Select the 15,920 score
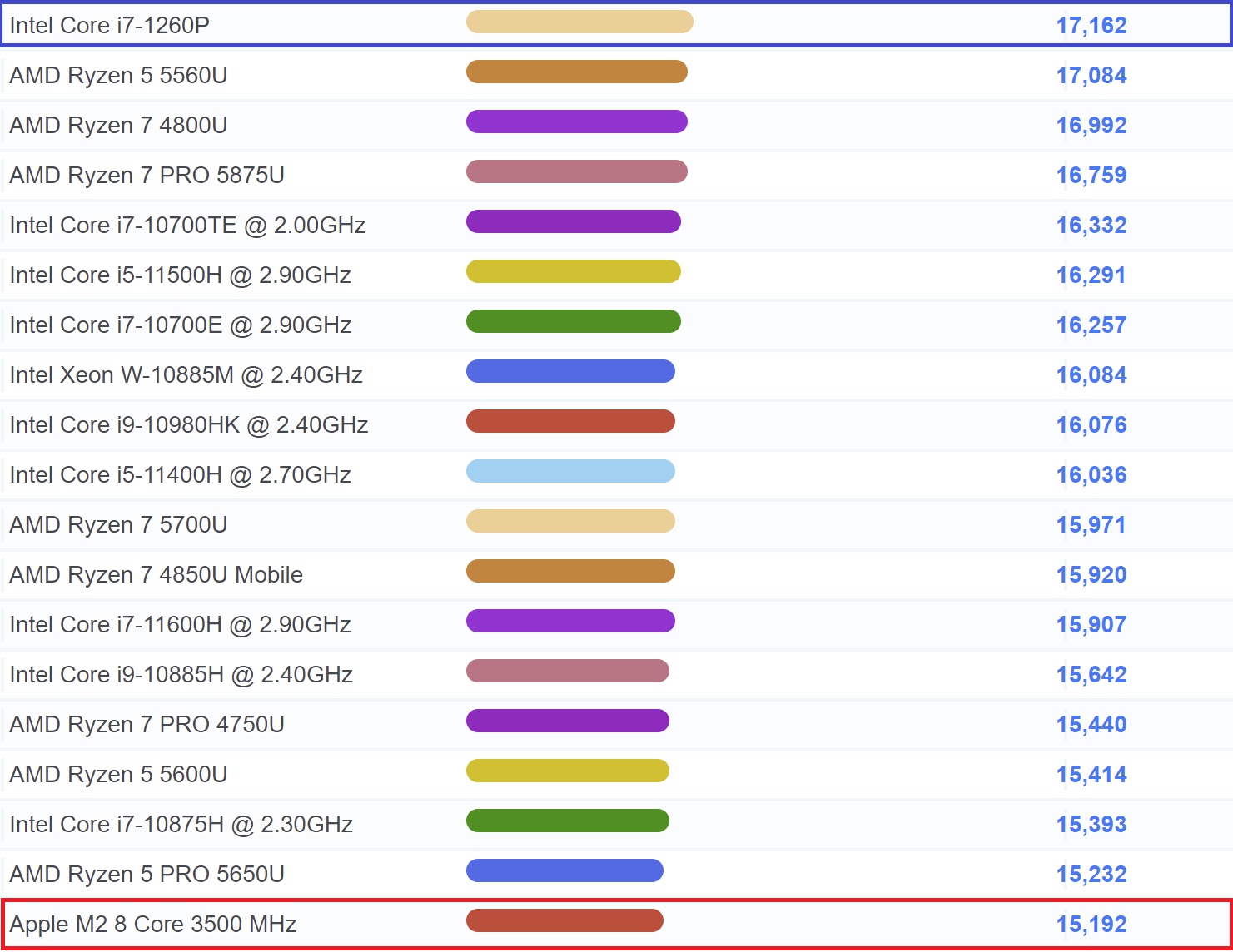 1091,574
